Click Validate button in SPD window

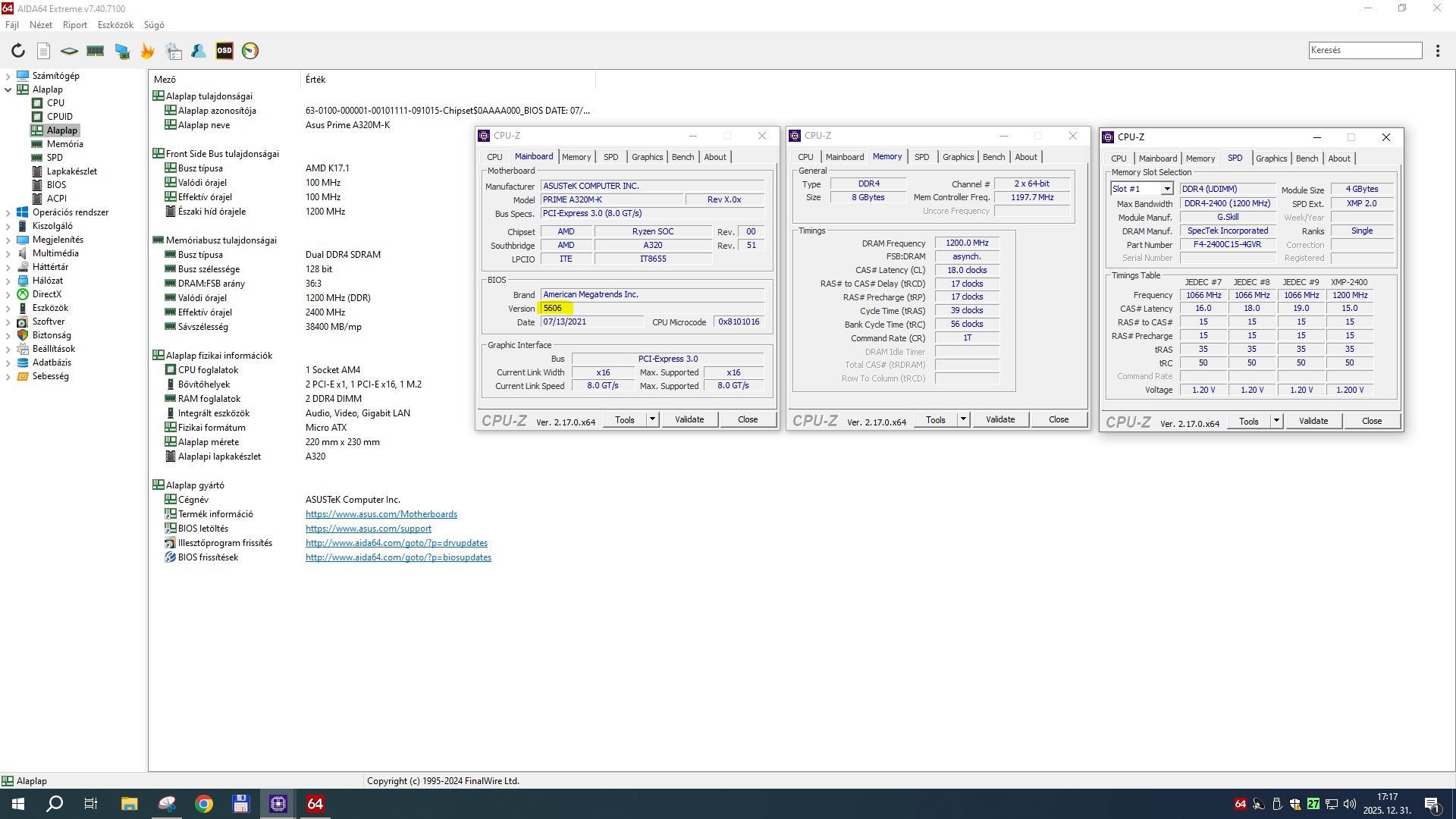pyautogui.click(x=1313, y=421)
